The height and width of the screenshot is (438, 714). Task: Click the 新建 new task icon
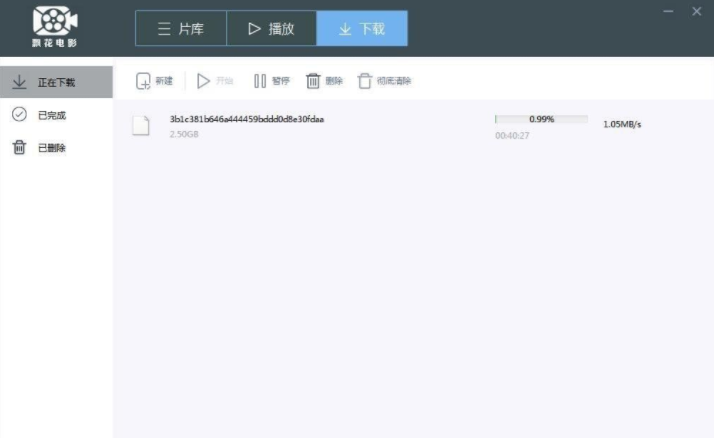coord(143,81)
